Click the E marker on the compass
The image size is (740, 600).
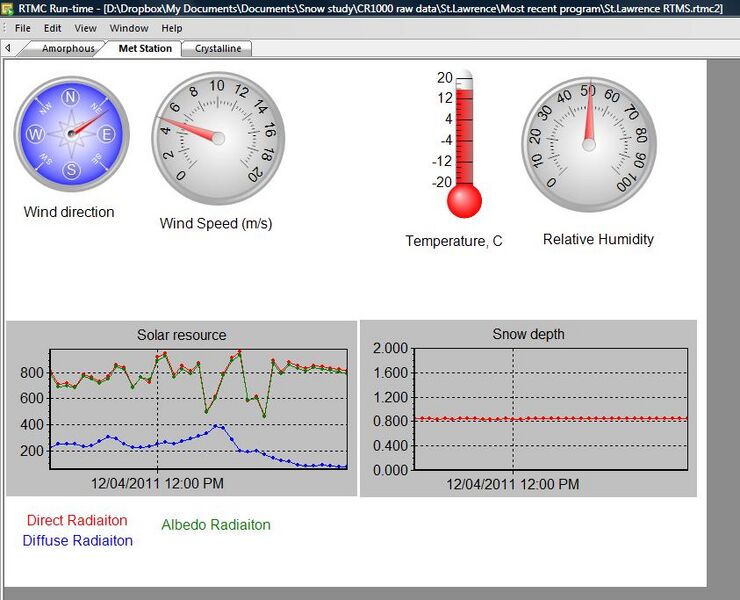point(107,135)
